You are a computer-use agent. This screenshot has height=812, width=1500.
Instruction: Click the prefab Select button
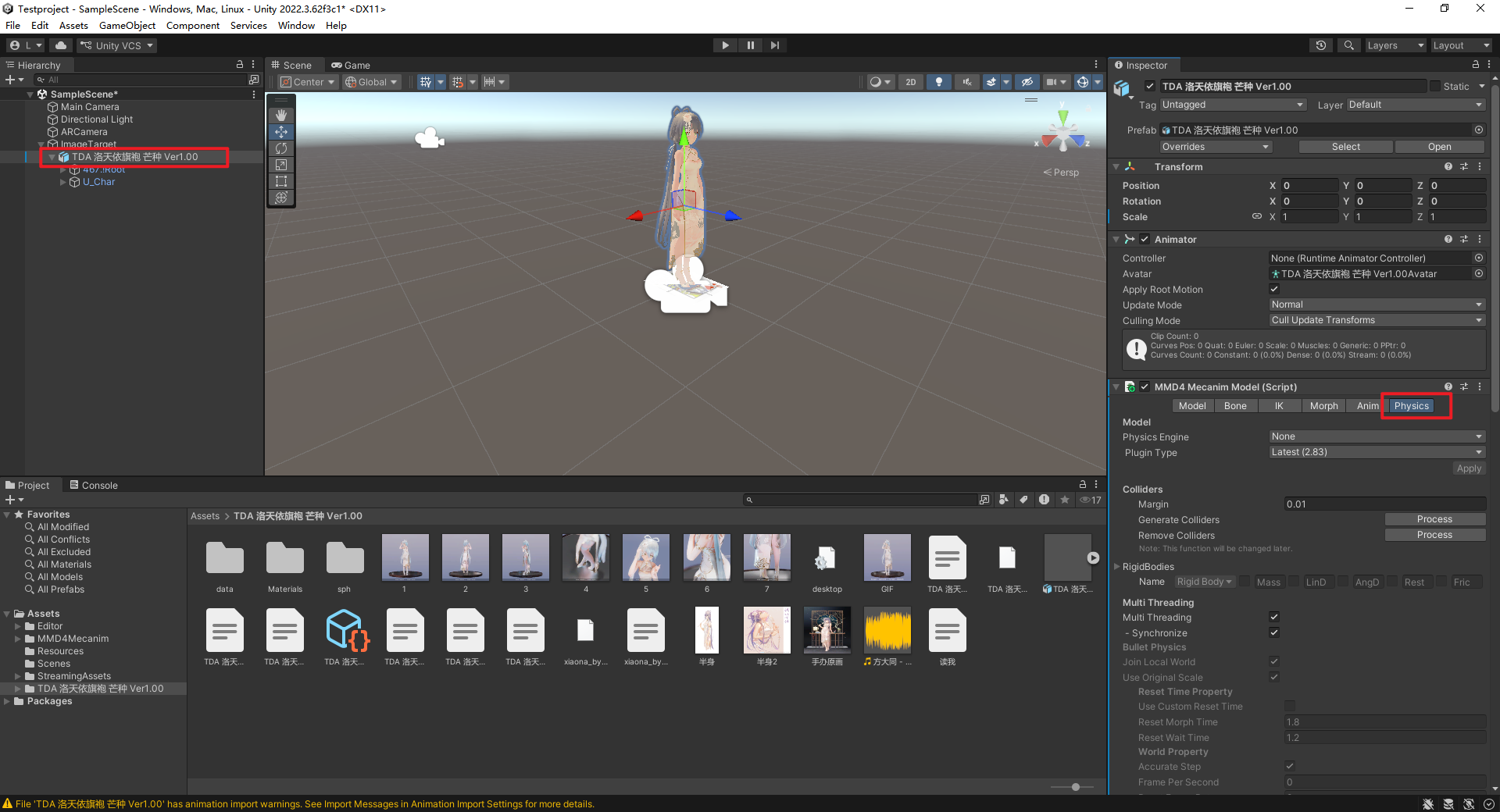coord(1345,147)
